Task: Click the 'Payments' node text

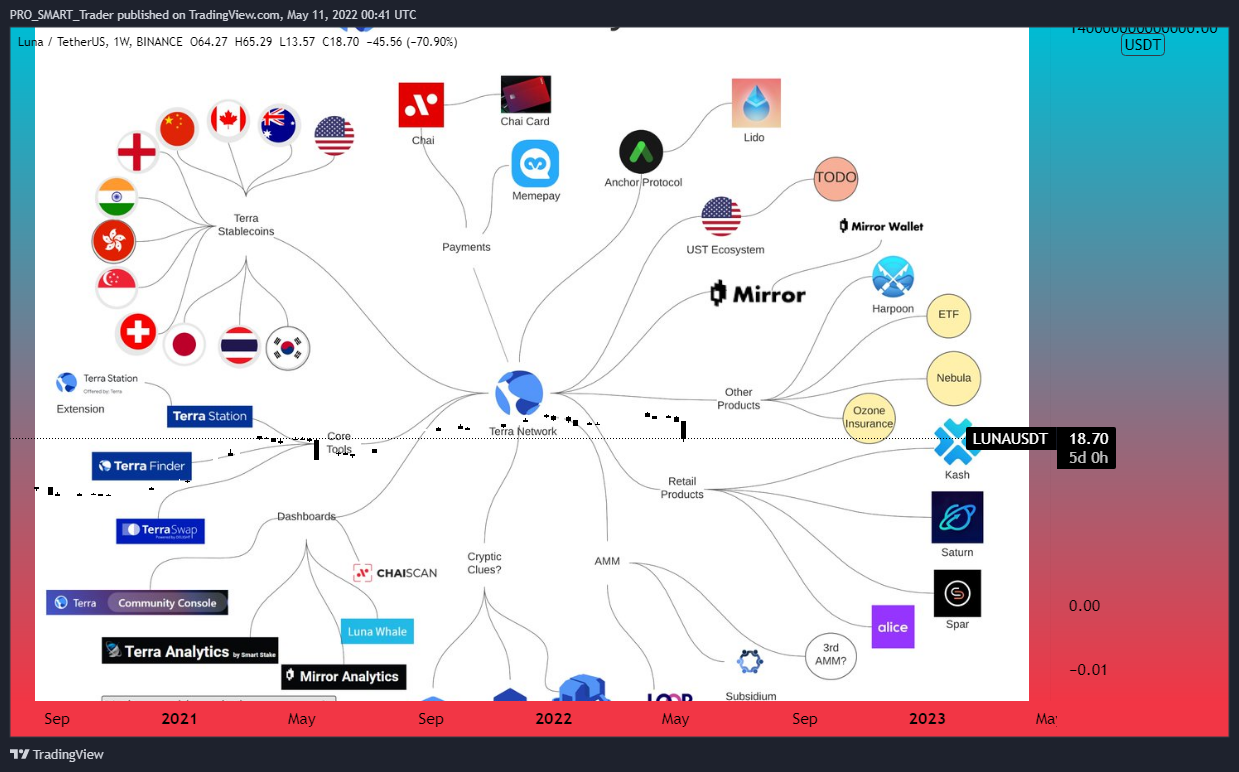Action: click(466, 247)
